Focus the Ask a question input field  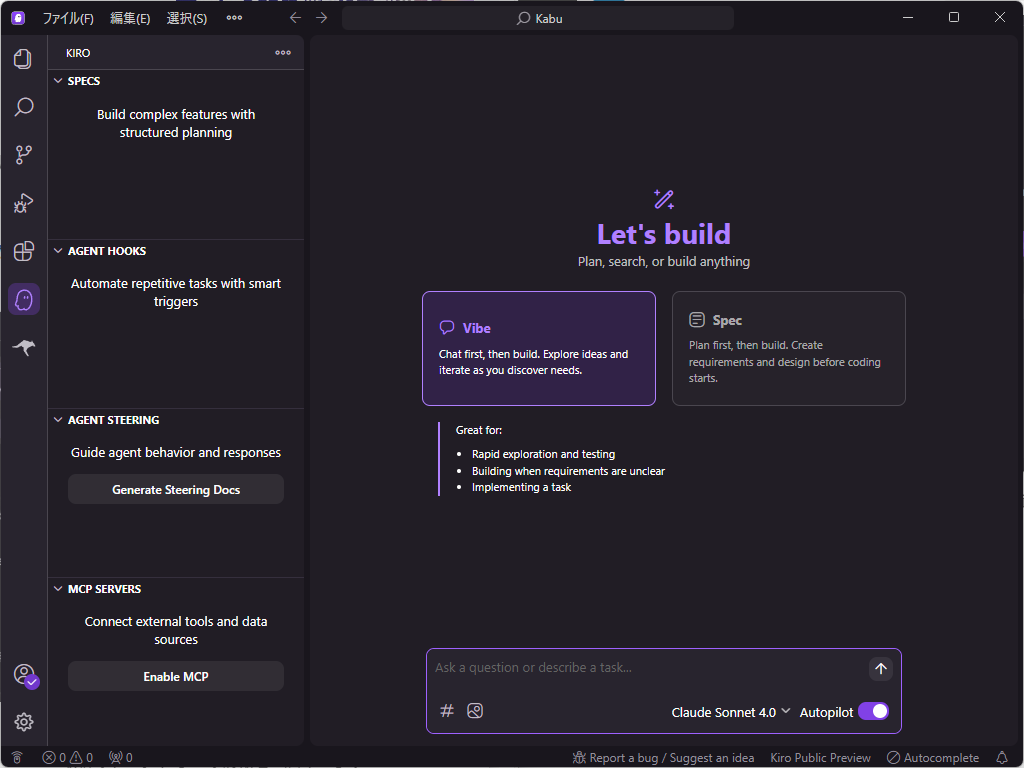647,668
